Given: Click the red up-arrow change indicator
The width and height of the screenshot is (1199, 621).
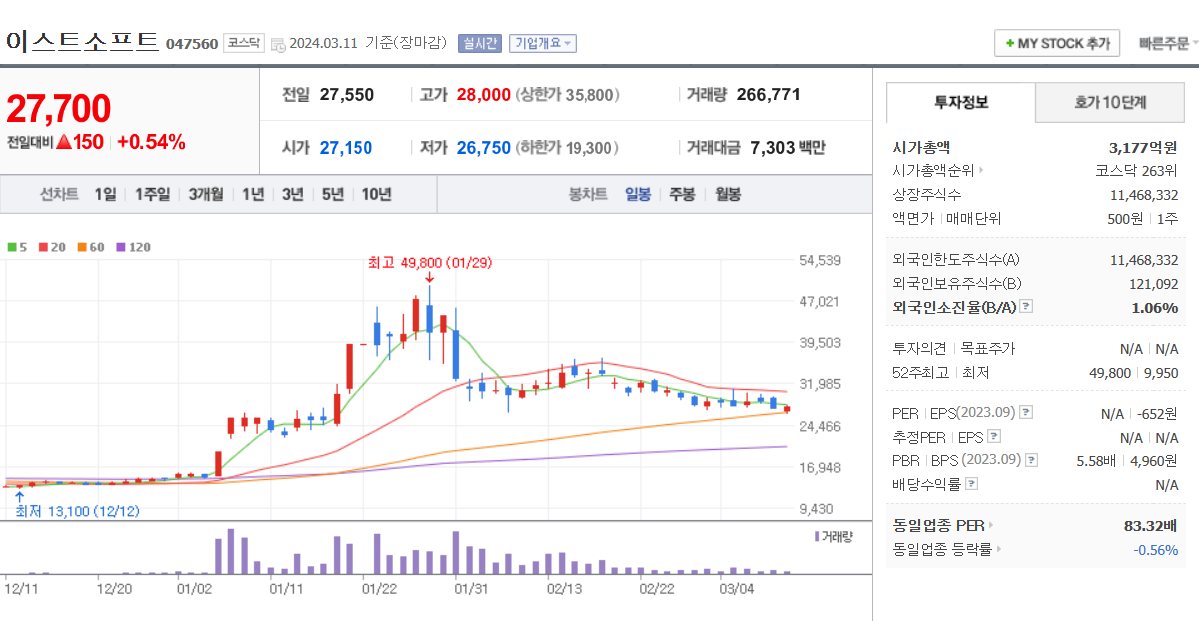Looking at the screenshot, I should coord(63,141).
